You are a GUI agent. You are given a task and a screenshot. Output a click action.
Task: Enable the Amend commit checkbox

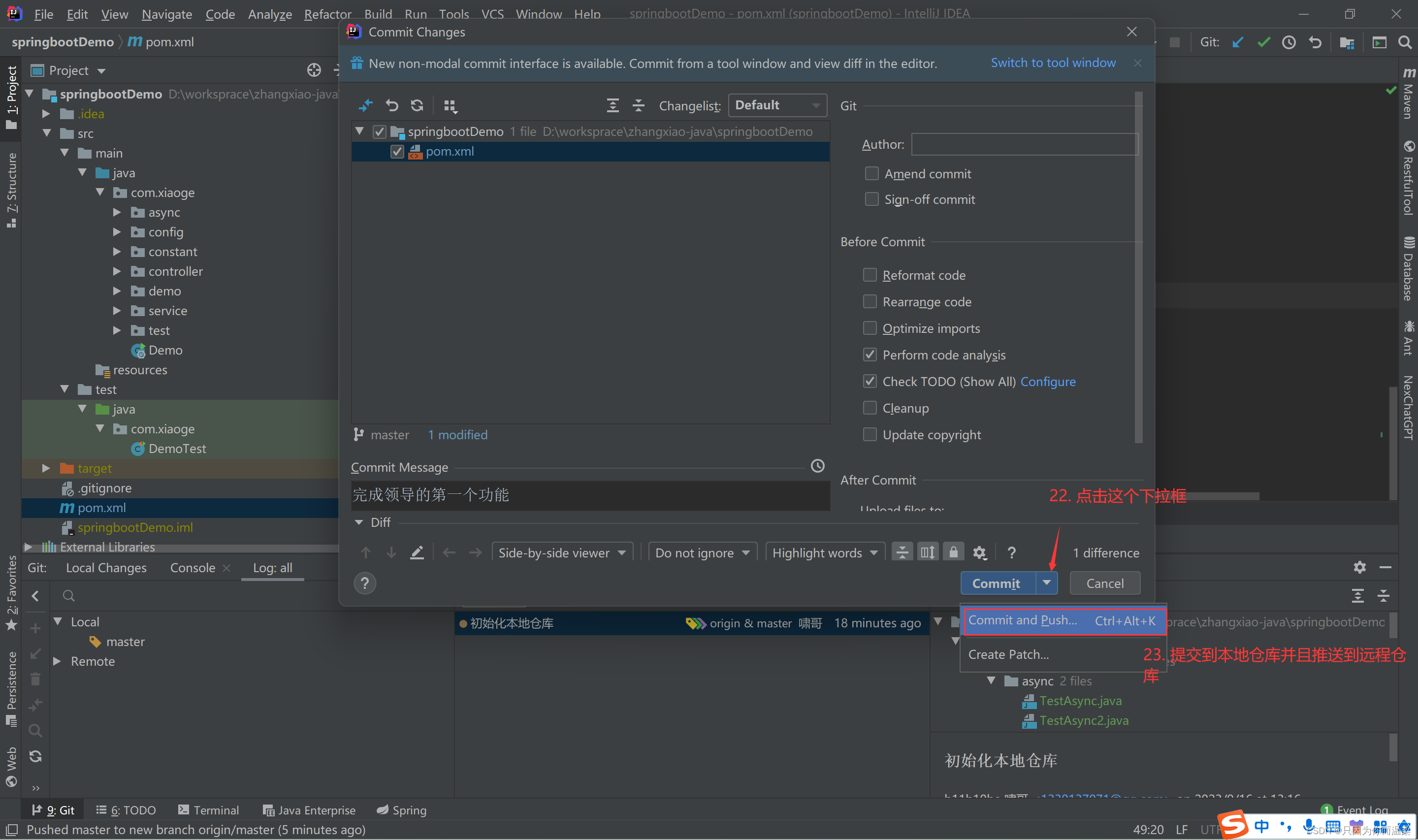[871, 173]
